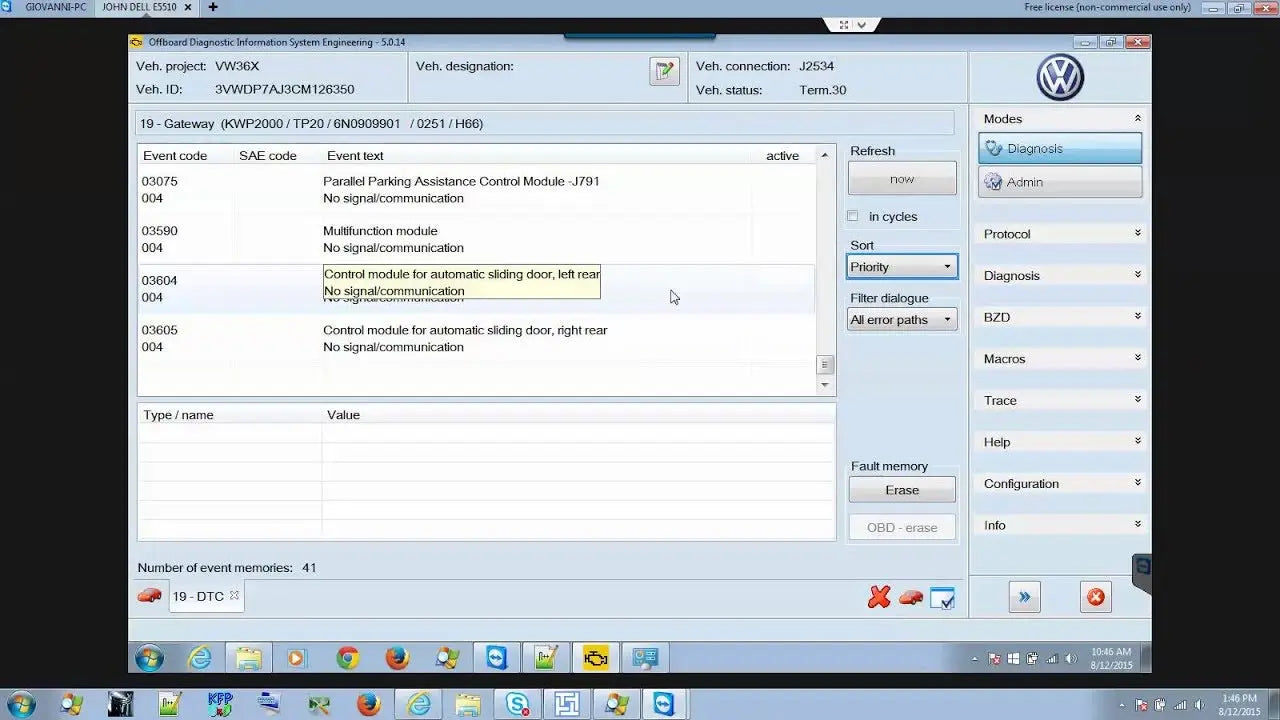The height and width of the screenshot is (720, 1280).
Task: Open the Sort Priority dropdown
Action: [x=901, y=267]
